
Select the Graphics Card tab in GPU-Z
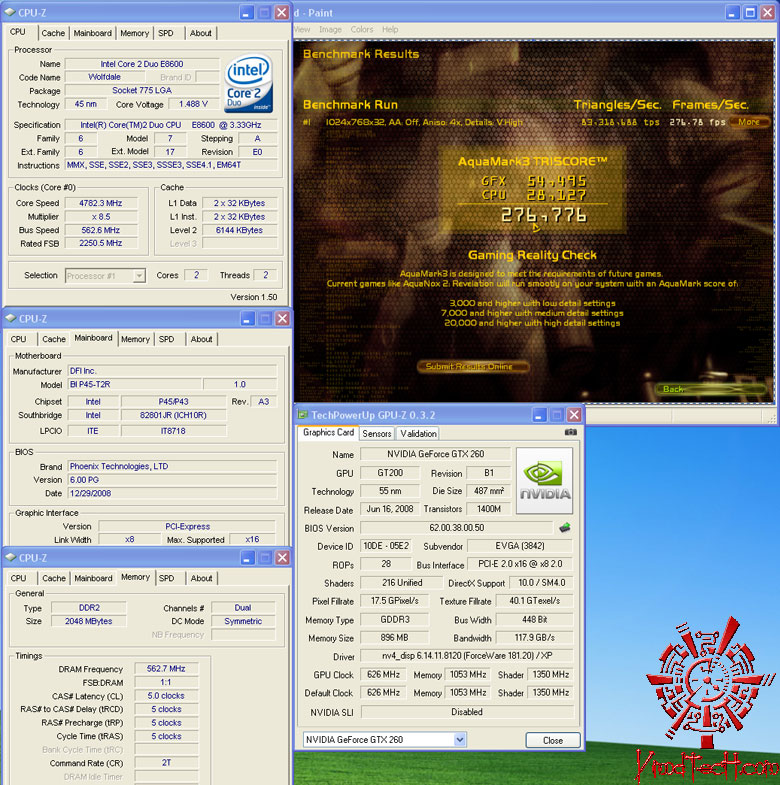click(x=328, y=433)
